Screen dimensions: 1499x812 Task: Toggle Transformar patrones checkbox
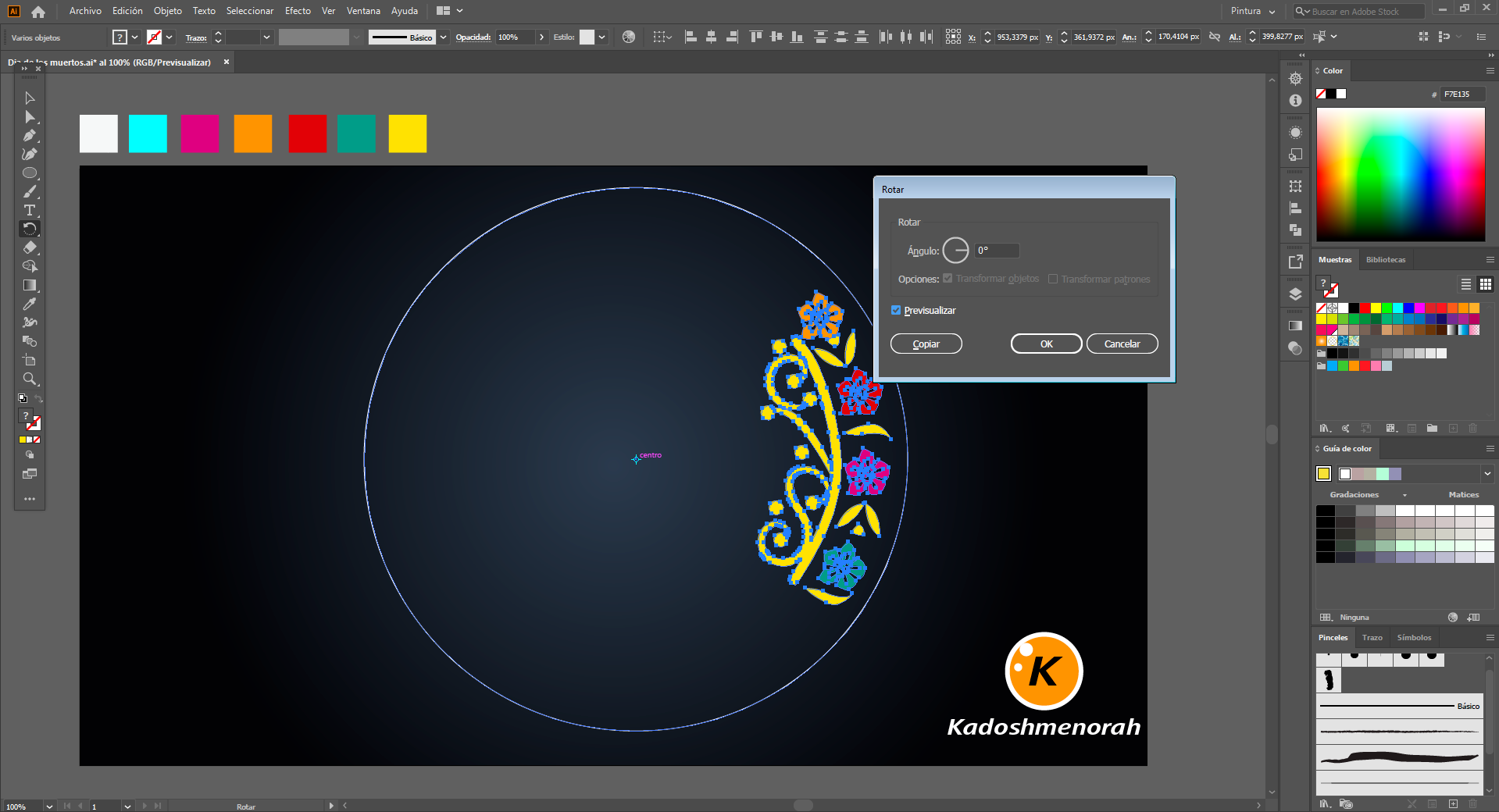pyautogui.click(x=1053, y=279)
